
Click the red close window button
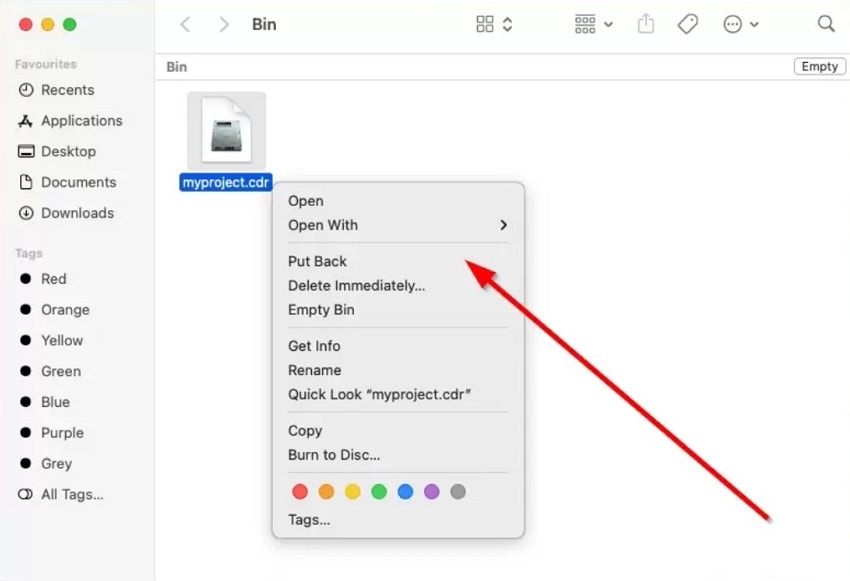coord(25,24)
